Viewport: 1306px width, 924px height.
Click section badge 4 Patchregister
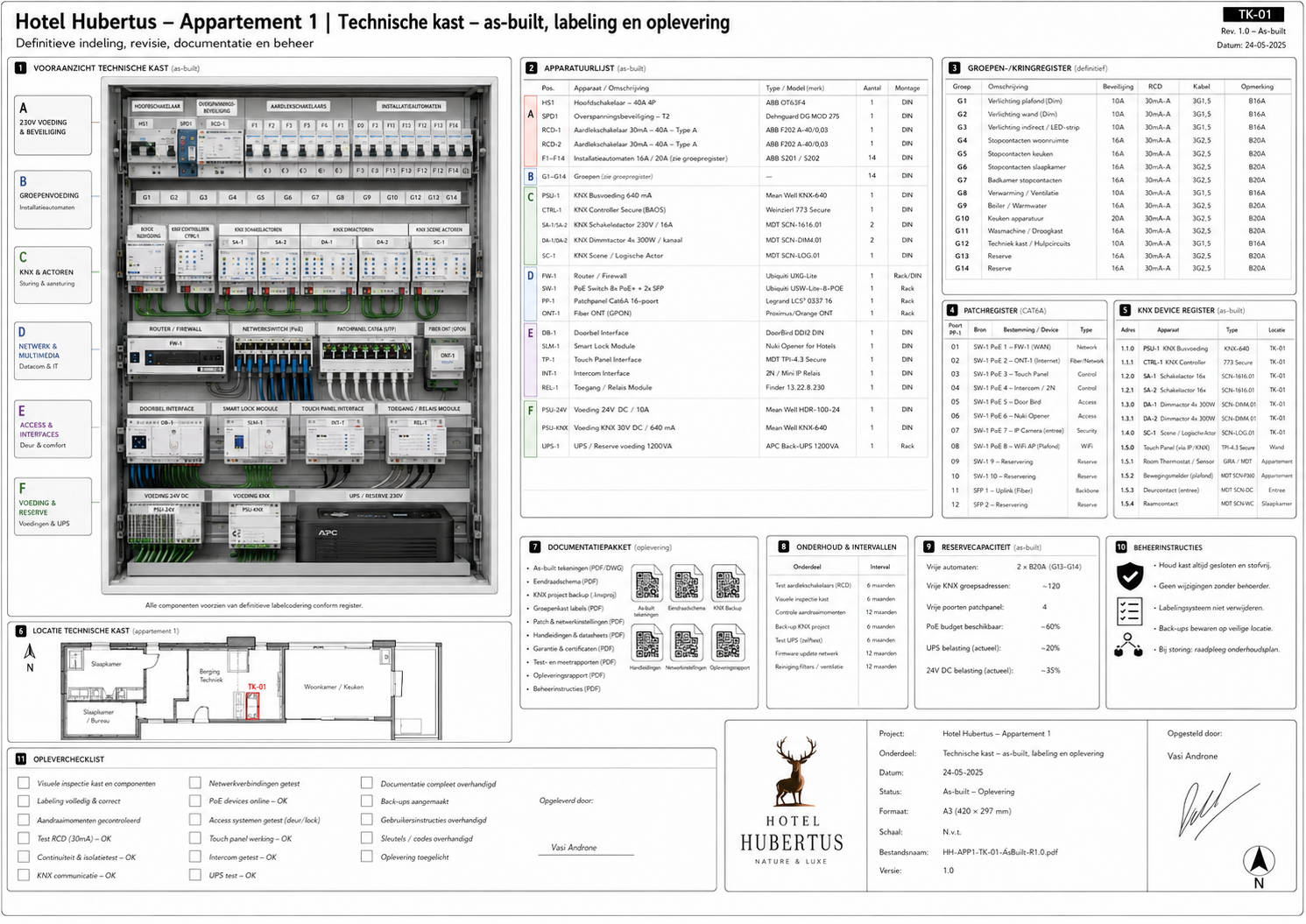coord(952,310)
